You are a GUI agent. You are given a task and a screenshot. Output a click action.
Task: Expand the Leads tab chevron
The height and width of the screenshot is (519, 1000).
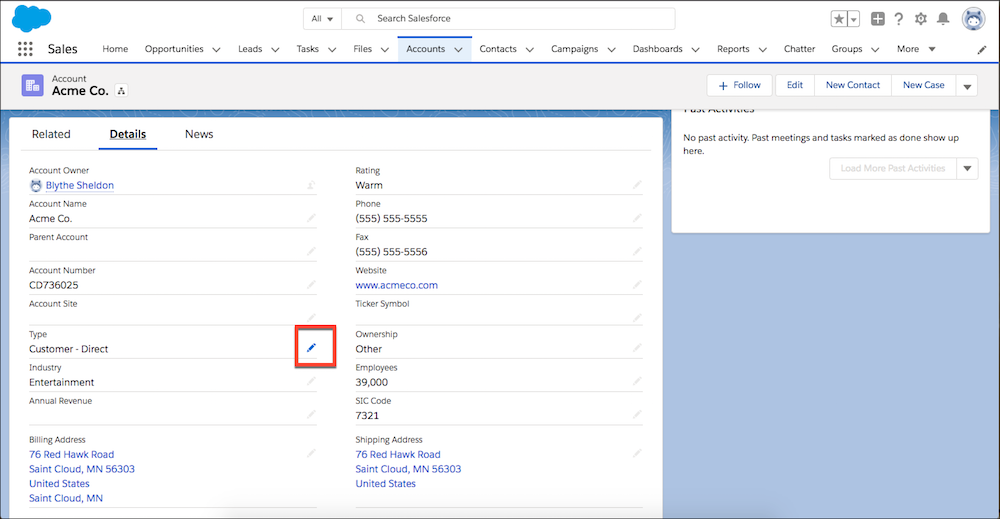(x=275, y=50)
